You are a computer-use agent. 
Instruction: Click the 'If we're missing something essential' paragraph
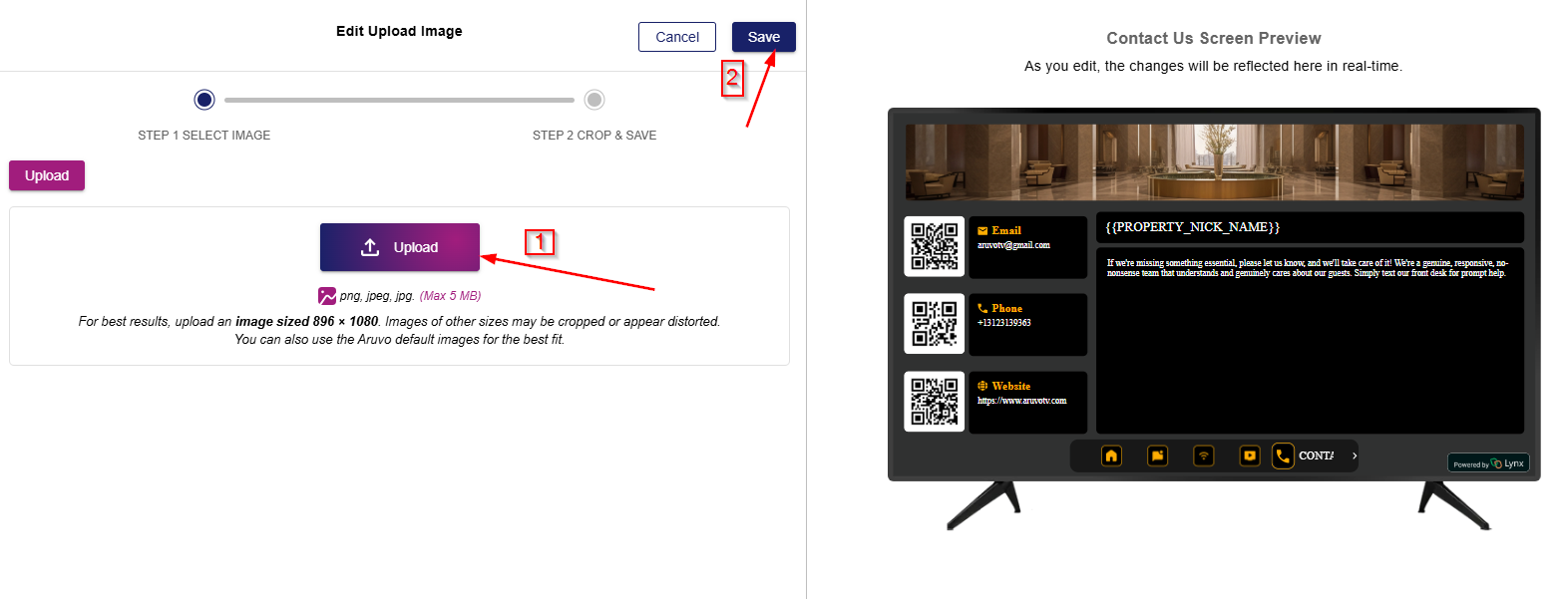1308,268
